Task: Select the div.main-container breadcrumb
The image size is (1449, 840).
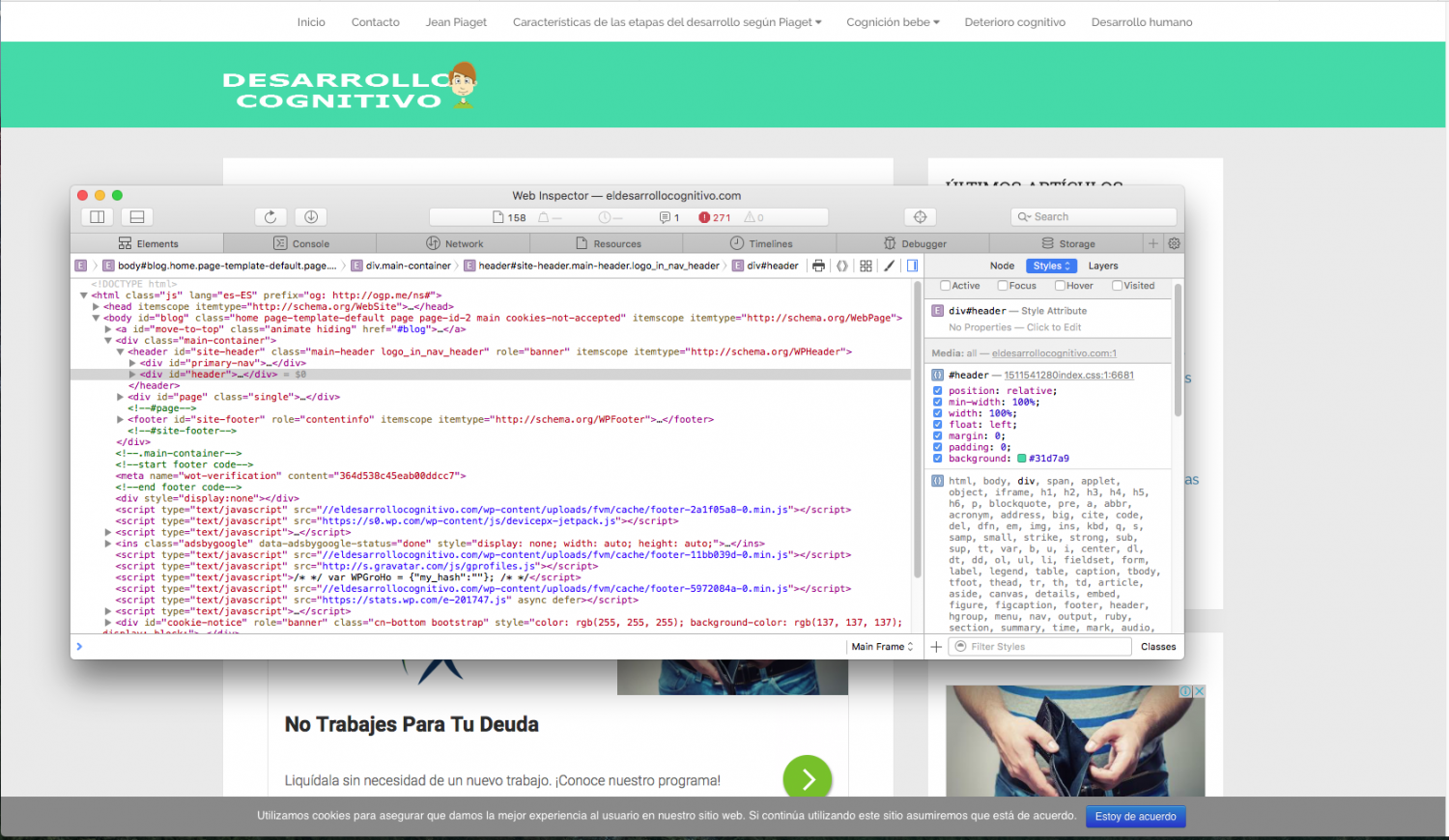Action: tap(401, 266)
